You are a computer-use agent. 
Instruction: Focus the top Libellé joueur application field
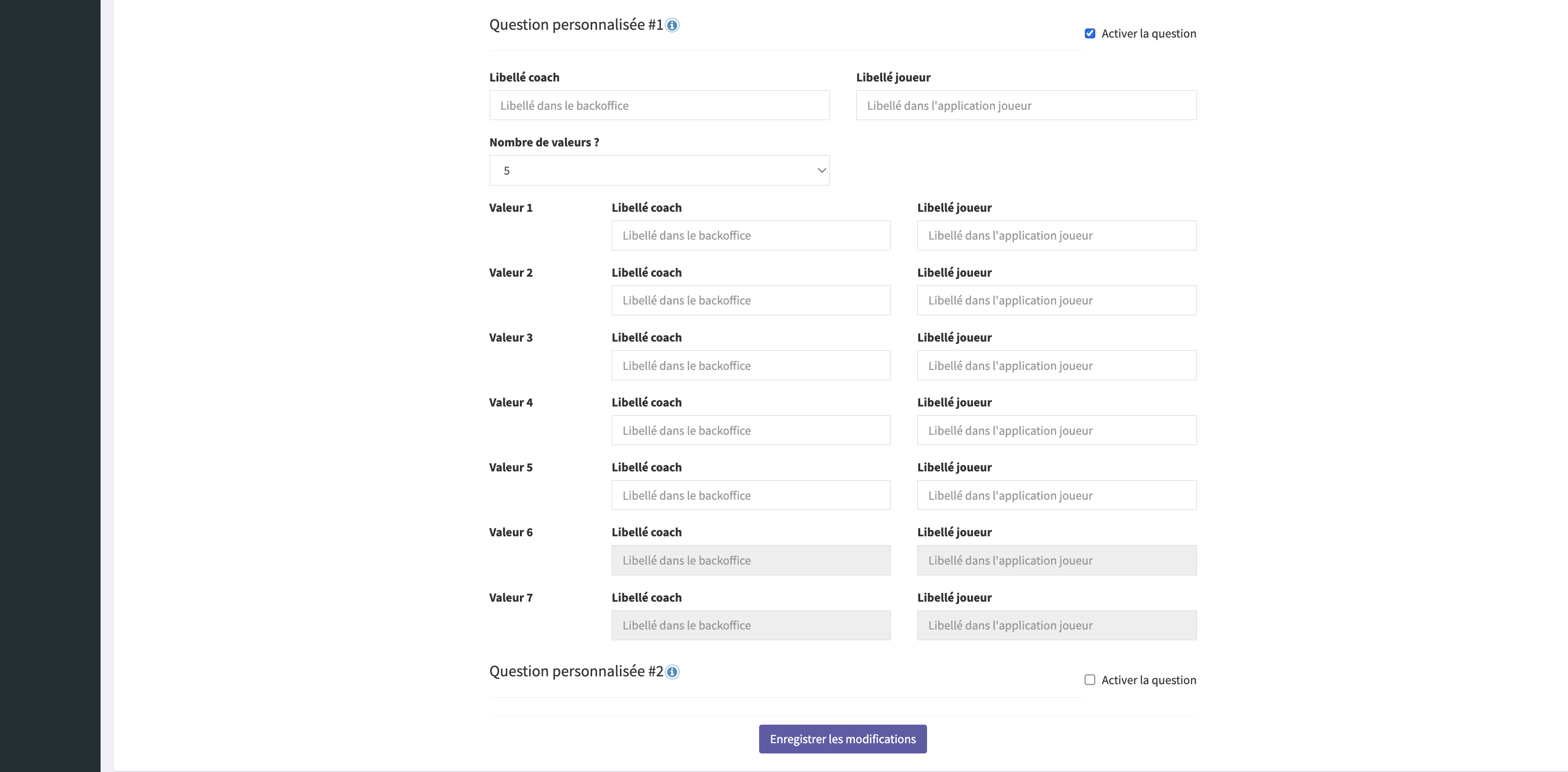pos(1026,105)
